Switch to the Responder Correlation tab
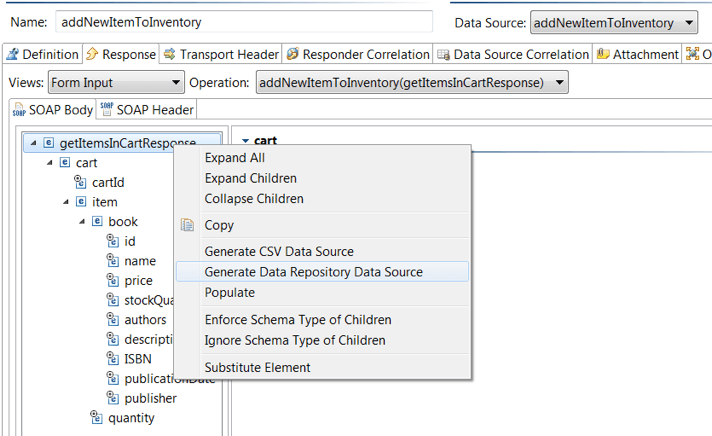The height and width of the screenshot is (436, 712). [358, 54]
